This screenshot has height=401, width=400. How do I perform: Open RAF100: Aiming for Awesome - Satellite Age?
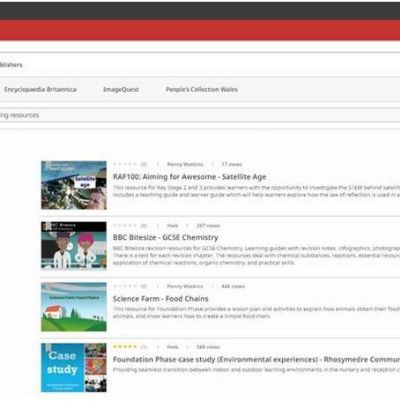(x=189, y=177)
